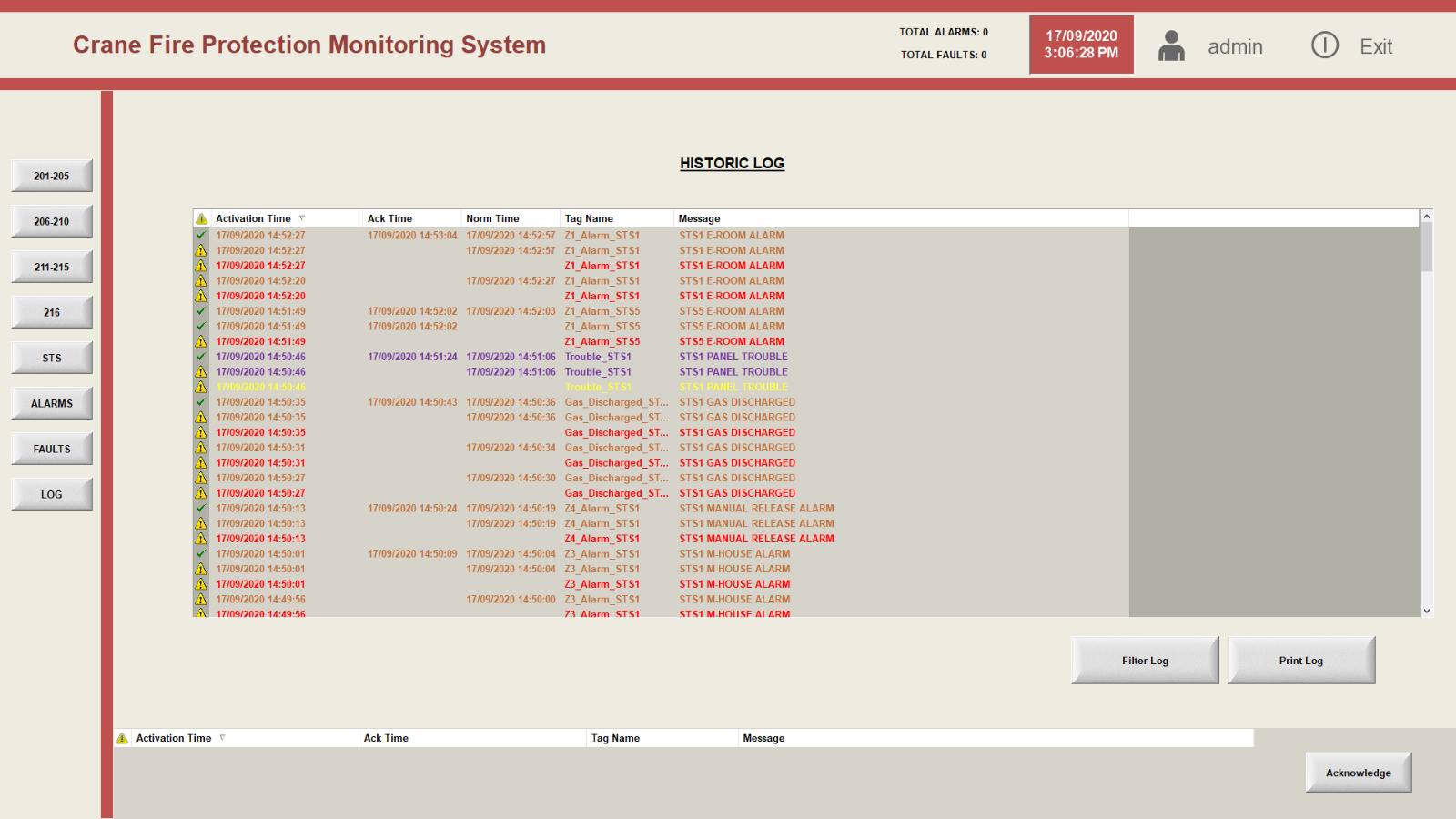Image resolution: width=1456 pixels, height=819 pixels.
Task: Open the 206-210 crane group page
Action: (x=52, y=221)
